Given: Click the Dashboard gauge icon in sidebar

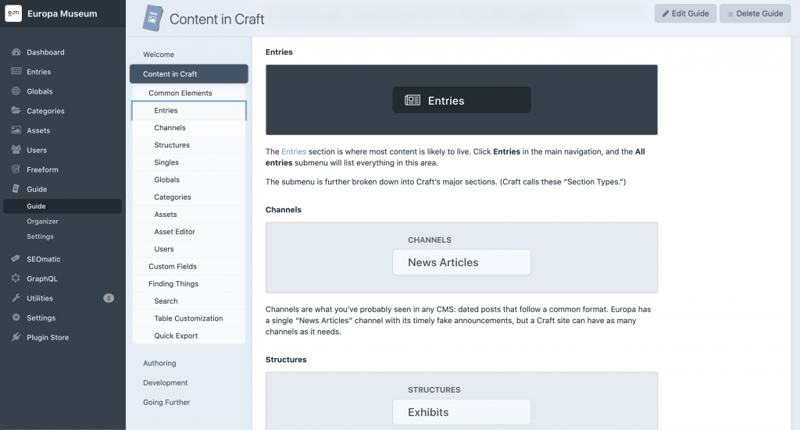Looking at the screenshot, I should 16,52.
